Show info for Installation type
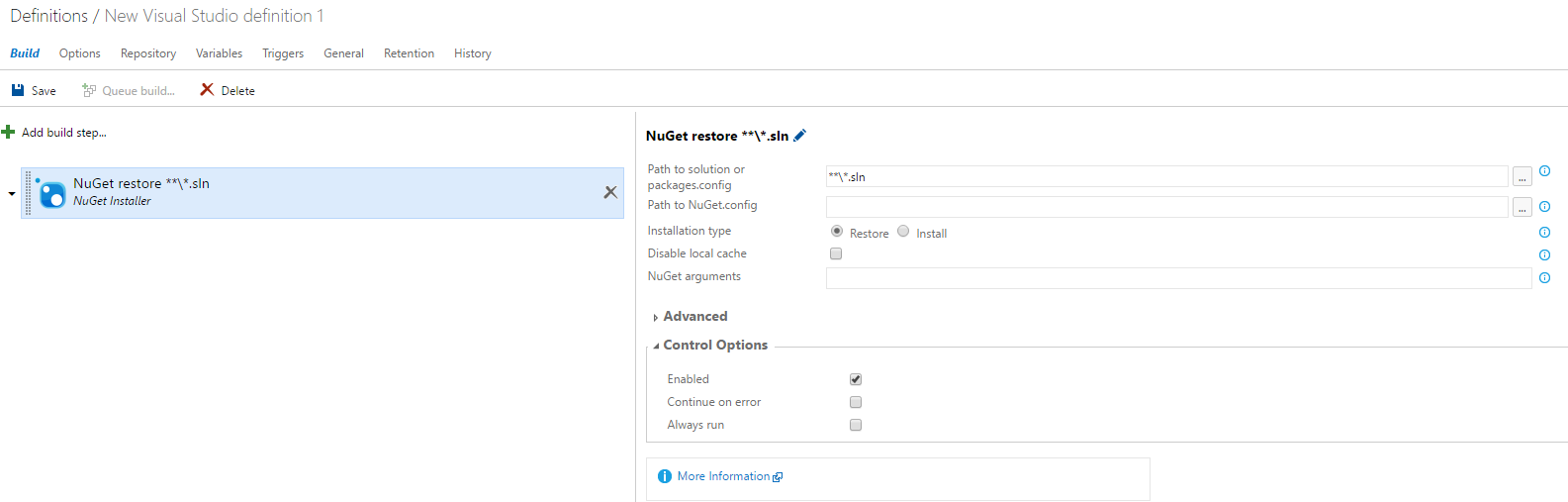This screenshot has width=1568, height=502. [x=1544, y=233]
